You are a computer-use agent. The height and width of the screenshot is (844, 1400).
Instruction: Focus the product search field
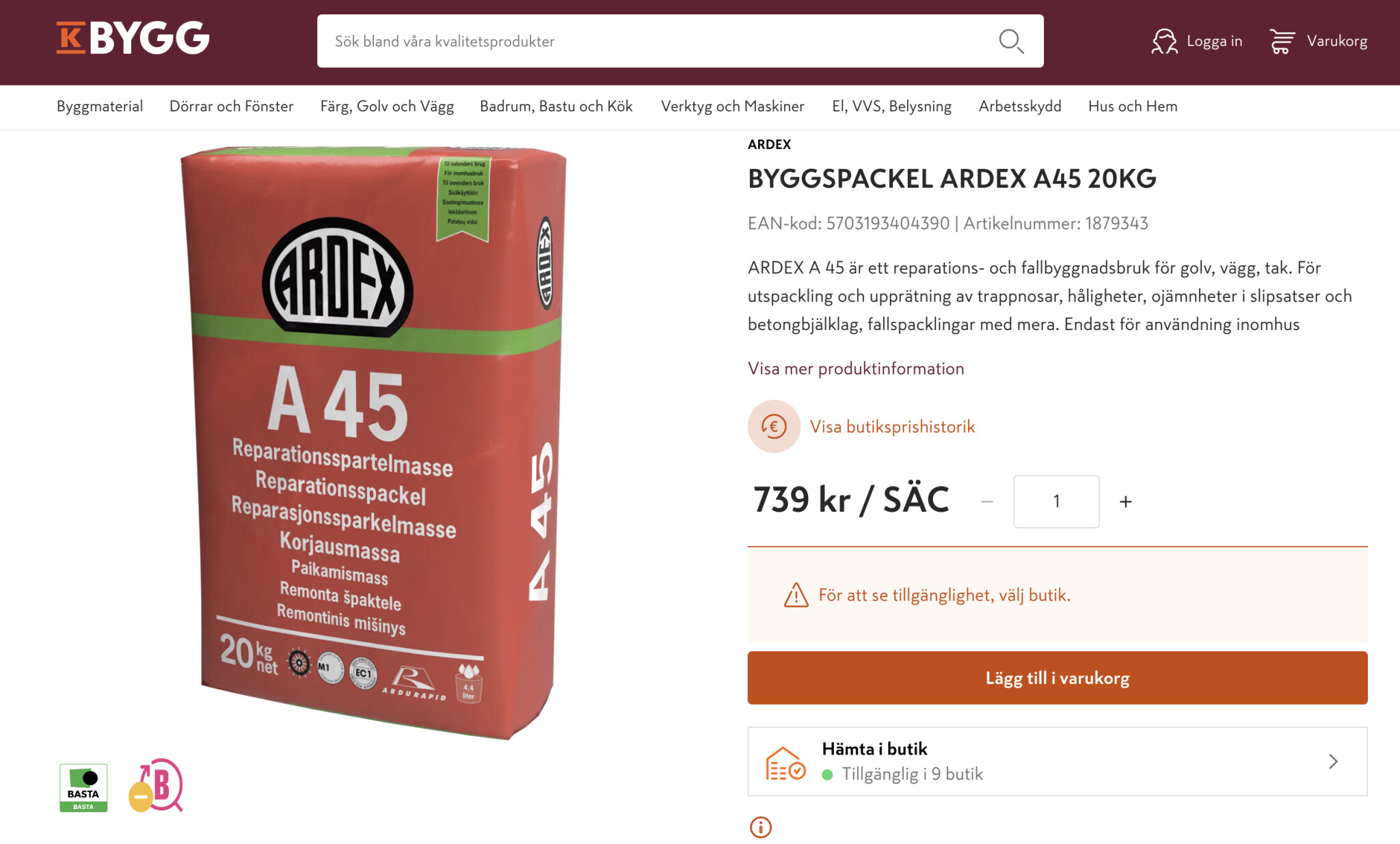click(680, 41)
